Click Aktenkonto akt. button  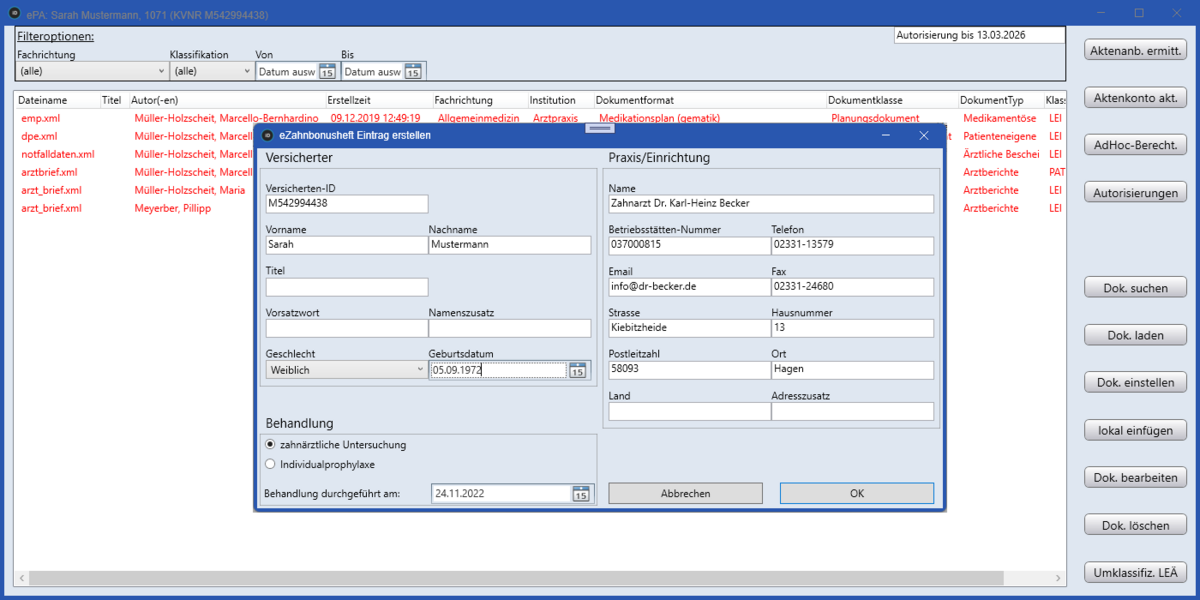point(1135,98)
